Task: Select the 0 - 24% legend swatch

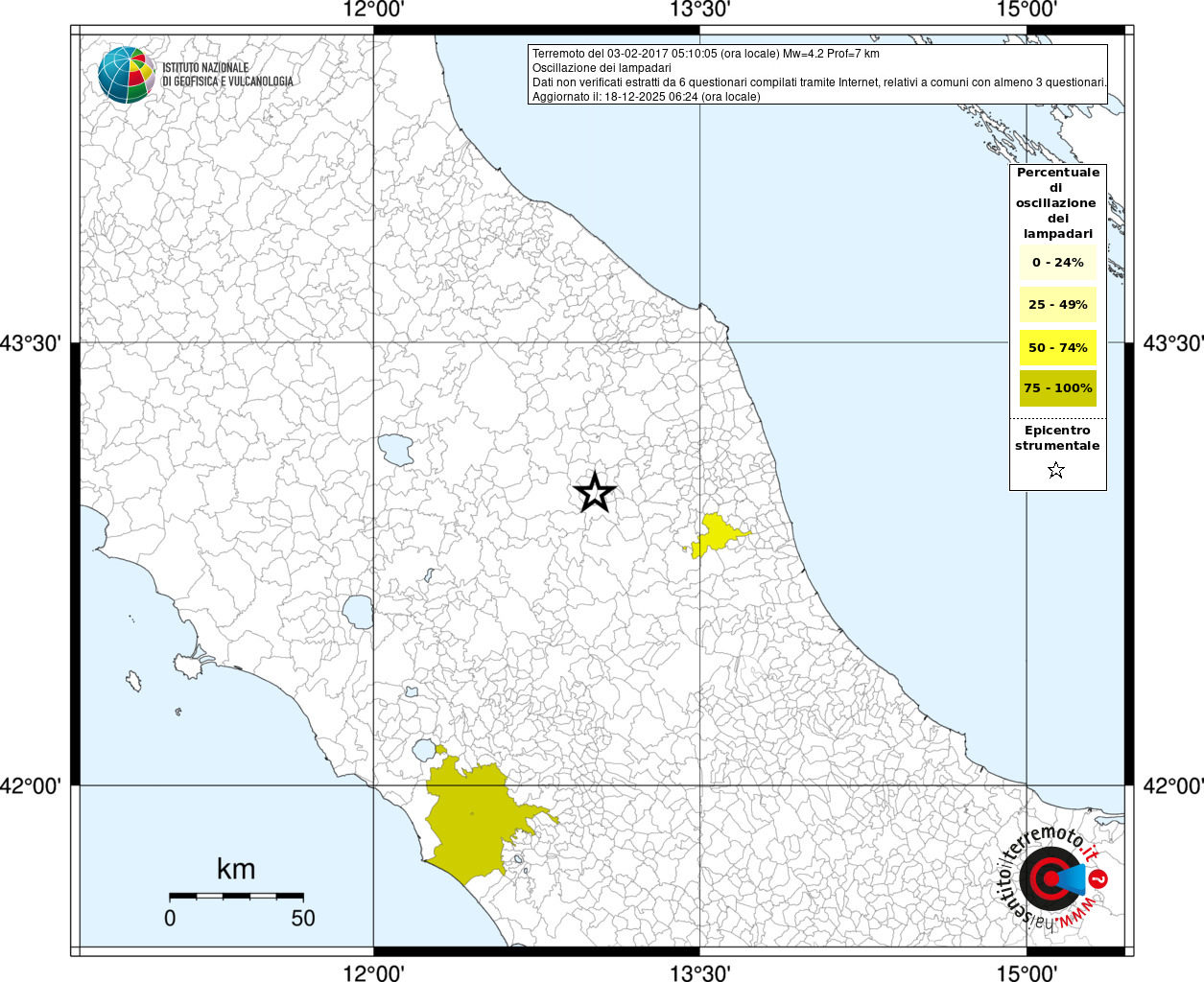Action: [x=1057, y=262]
